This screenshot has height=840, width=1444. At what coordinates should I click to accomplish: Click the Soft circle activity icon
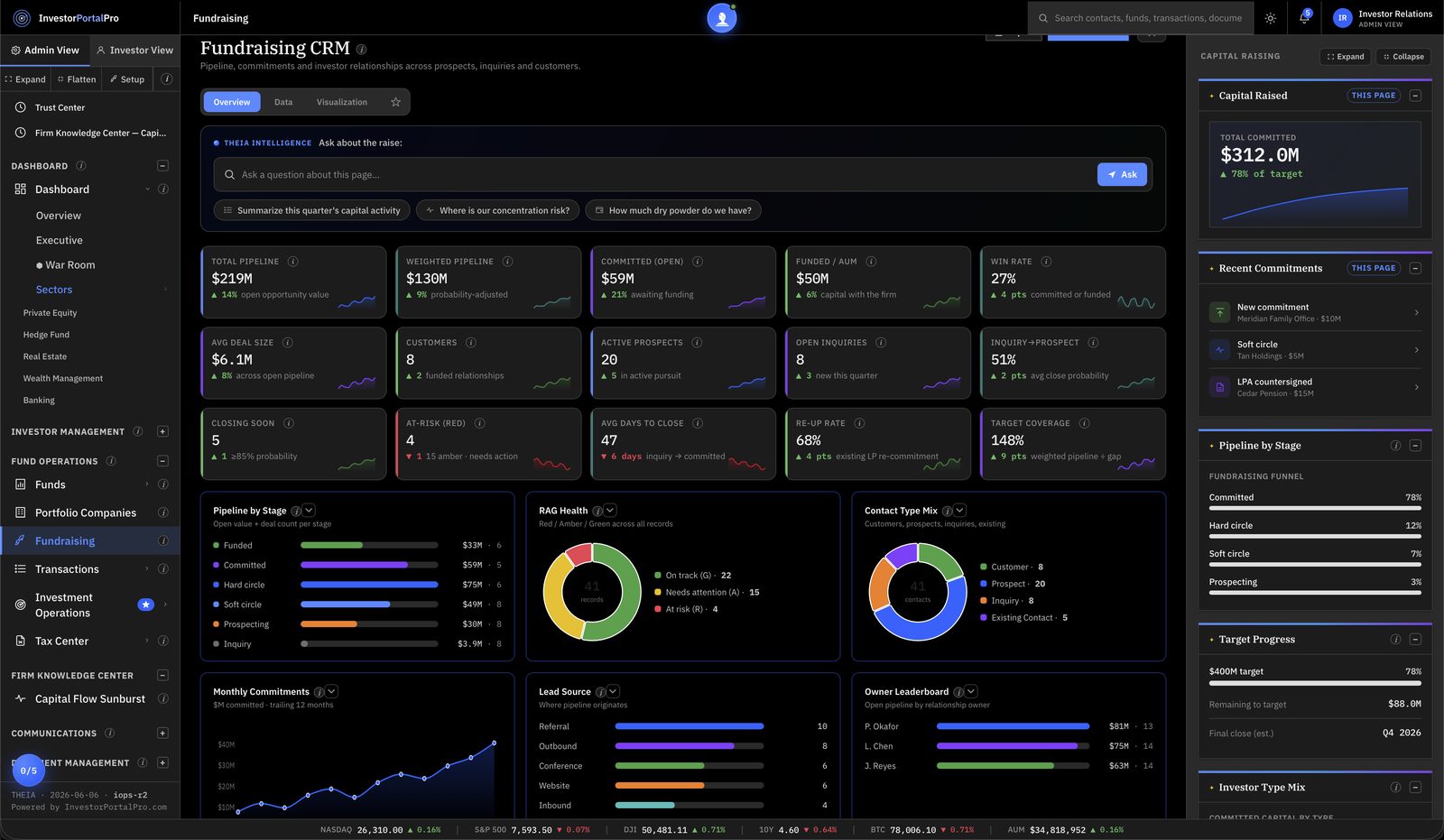(1220, 350)
